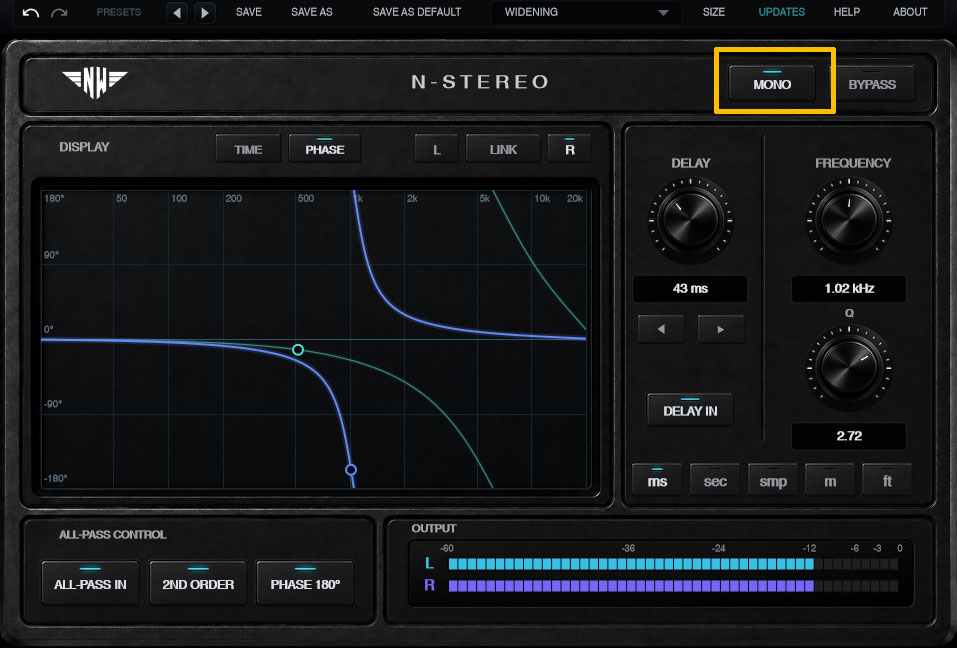Open the WIDENING preset dropdown
The image size is (957, 648).
(586, 12)
